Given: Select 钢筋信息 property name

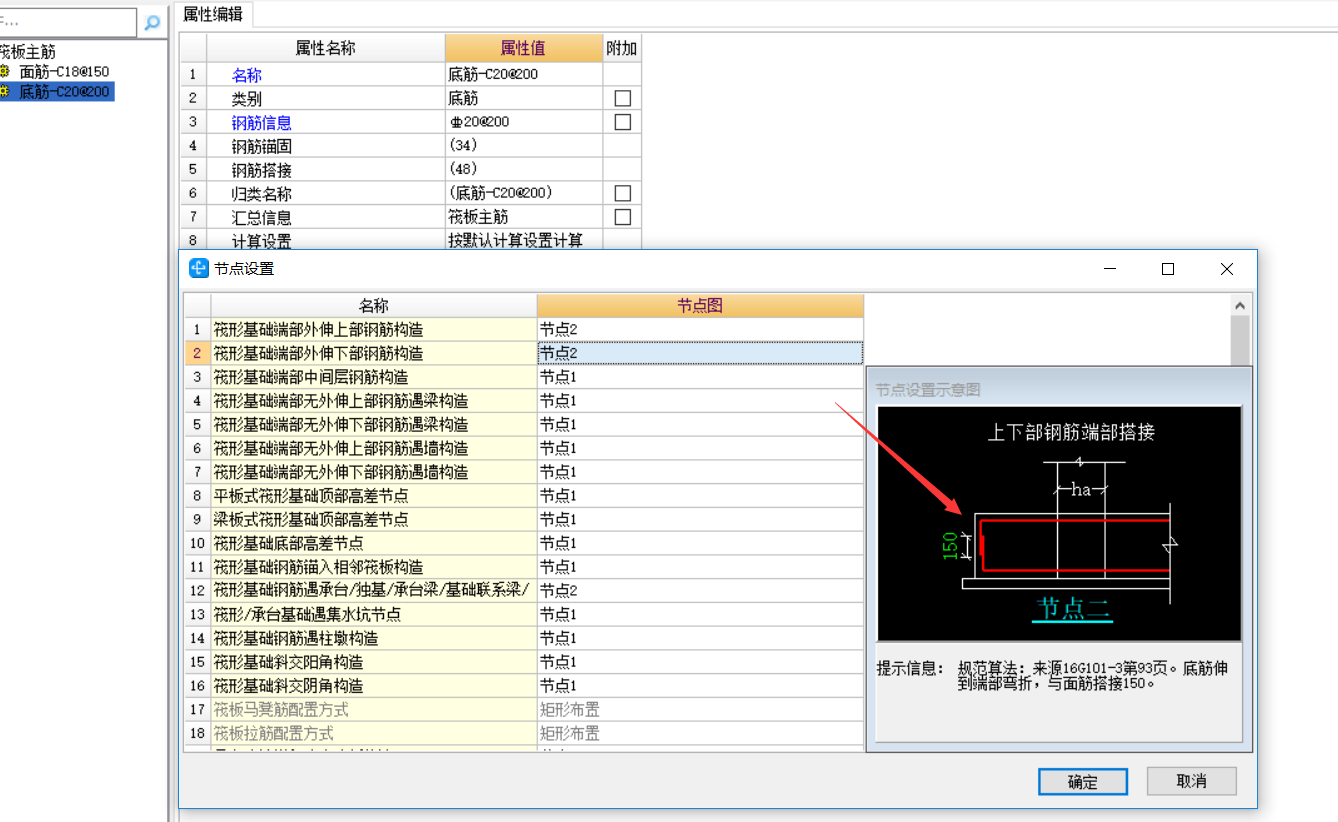Looking at the screenshot, I should click(x=262, y=123).
